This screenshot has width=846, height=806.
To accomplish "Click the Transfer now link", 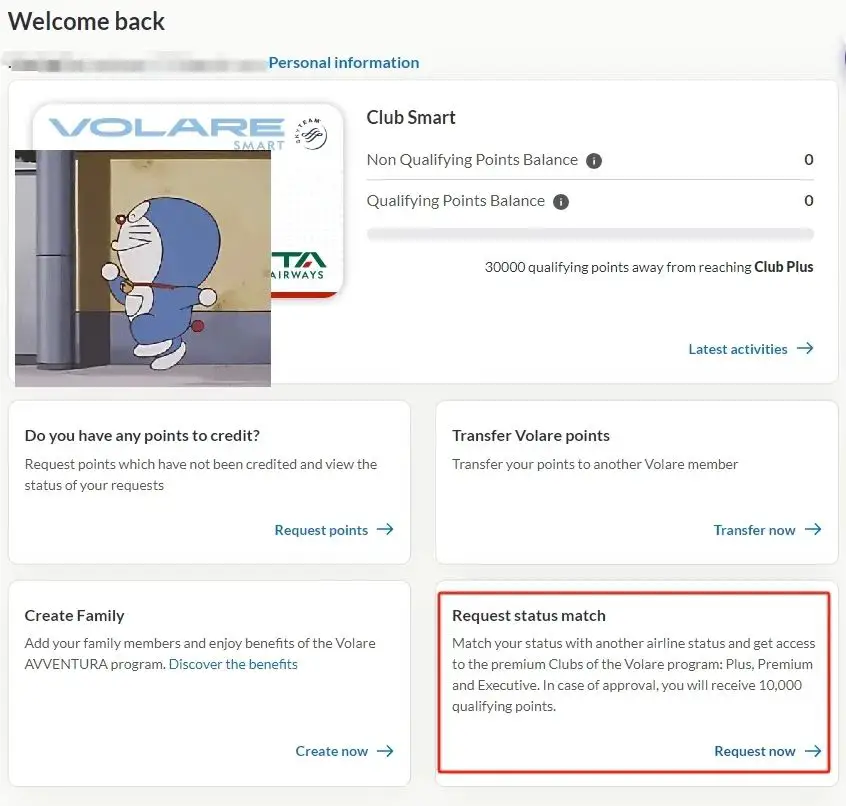I will click(x=755, y=530).
